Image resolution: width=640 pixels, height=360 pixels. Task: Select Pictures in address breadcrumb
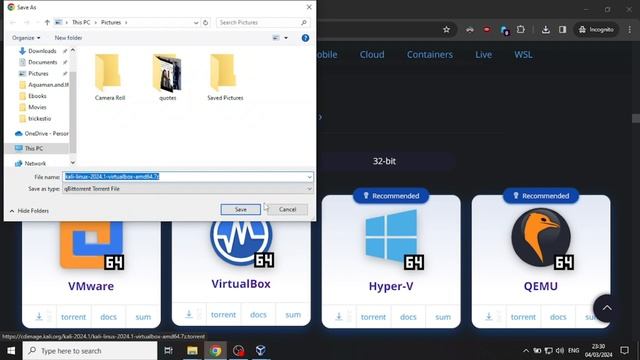click(x=111, y=22)
